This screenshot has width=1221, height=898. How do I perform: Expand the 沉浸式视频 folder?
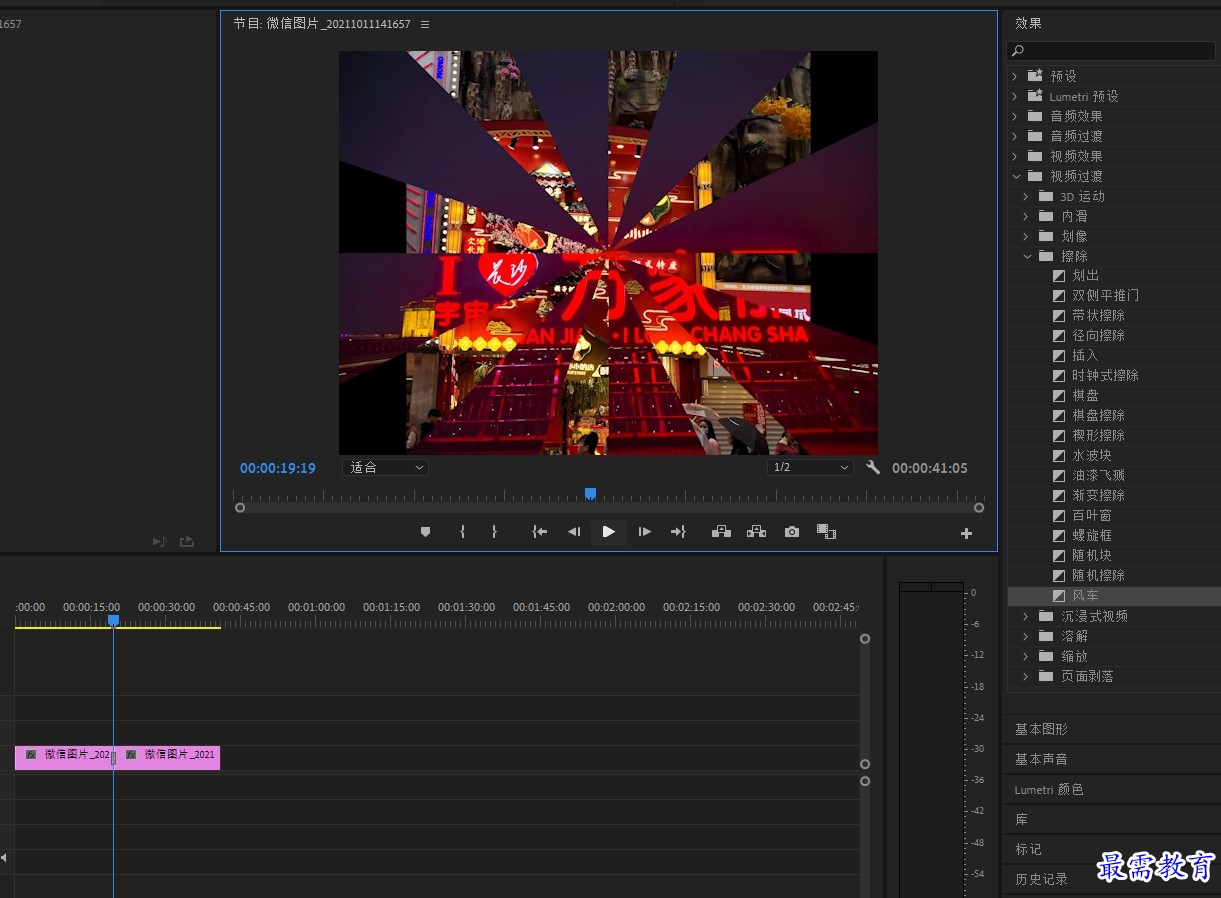[x=1026, y=616]
